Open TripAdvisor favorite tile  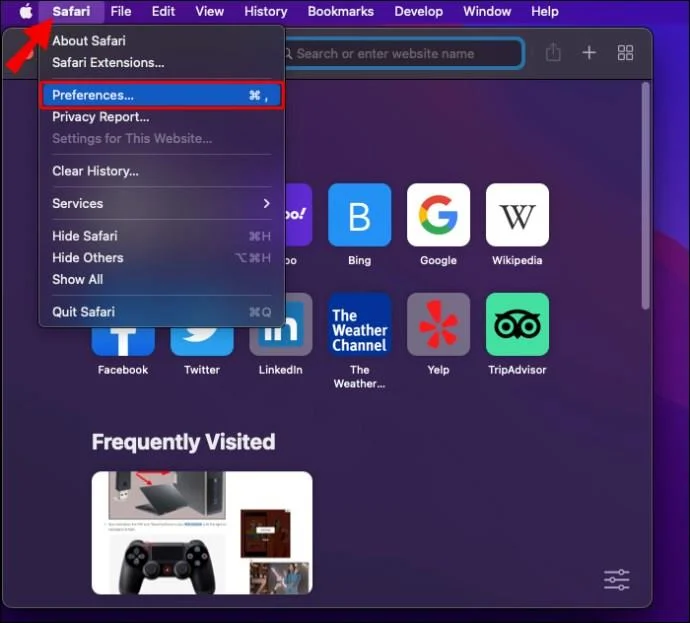click(x=517, y=324)
